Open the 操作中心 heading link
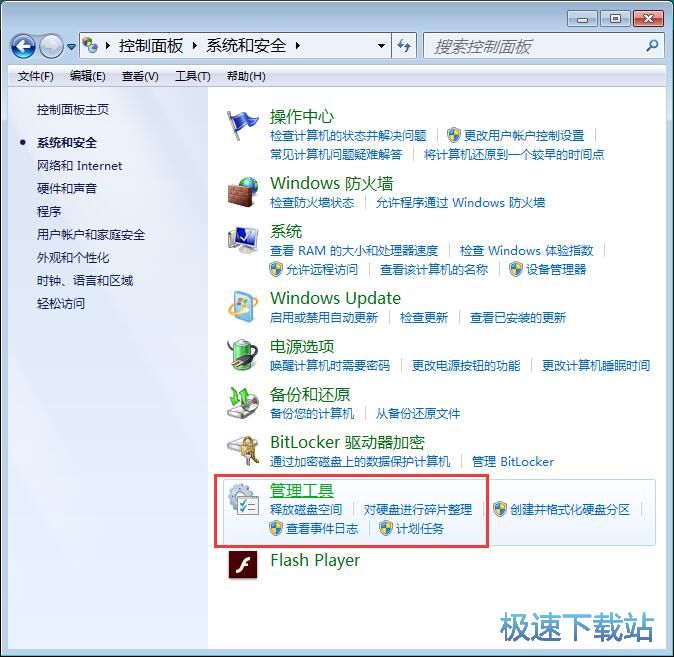The image size is (674, 657). 302,117
